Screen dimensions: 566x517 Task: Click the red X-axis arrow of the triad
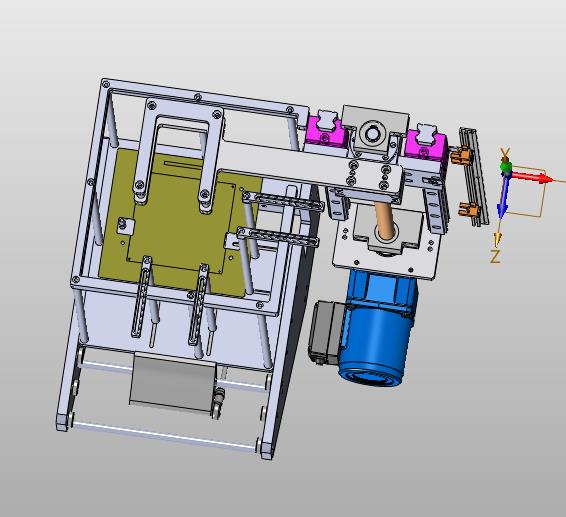coord(531,178)
